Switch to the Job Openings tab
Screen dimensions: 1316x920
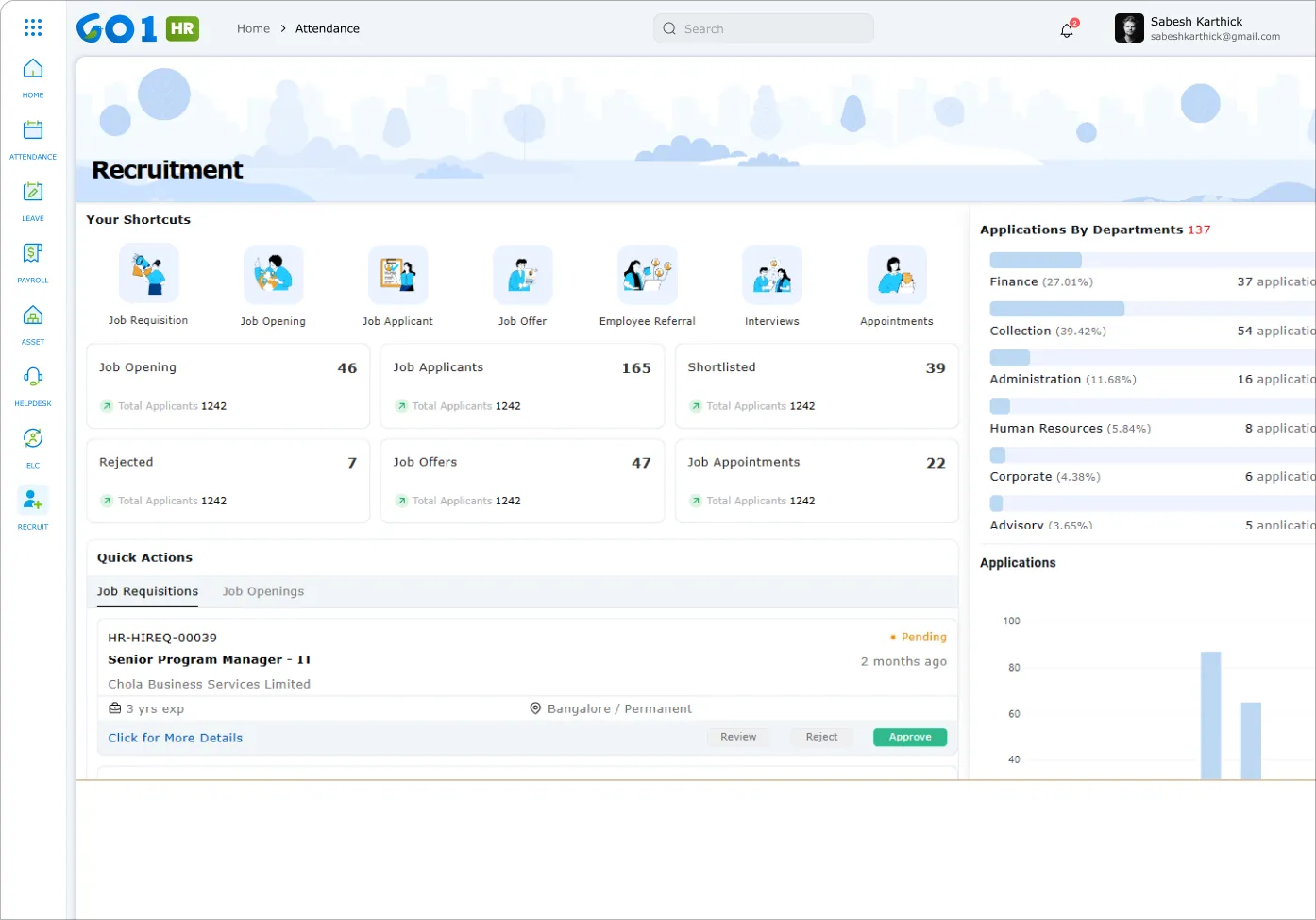coord(263,591)
